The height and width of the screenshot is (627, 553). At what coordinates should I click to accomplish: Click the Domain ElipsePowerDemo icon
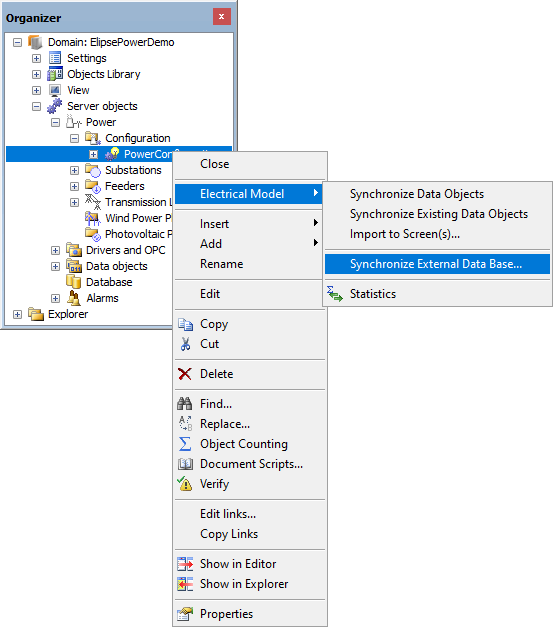35,42
